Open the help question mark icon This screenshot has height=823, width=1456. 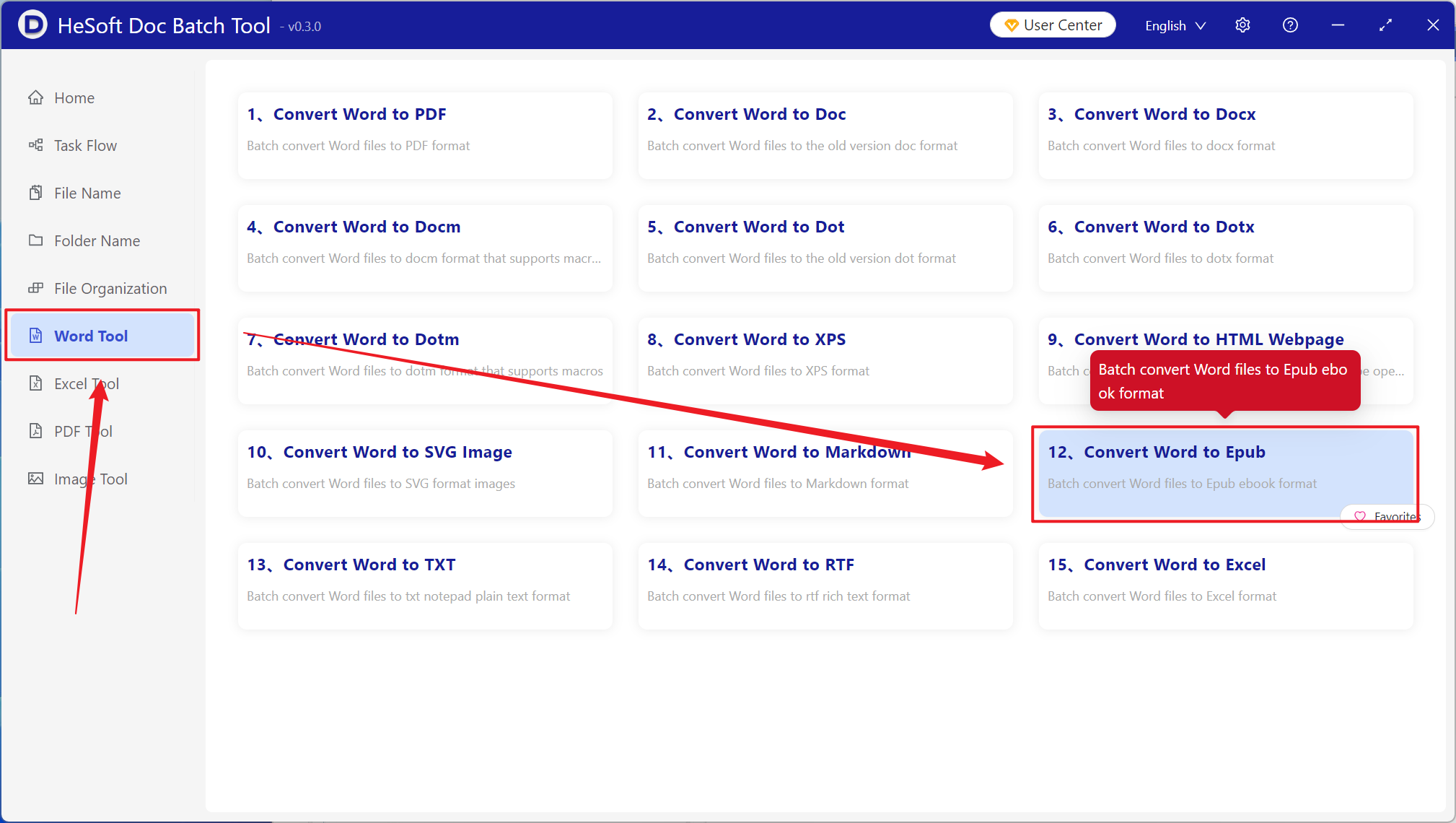[x=1290, y=25]
